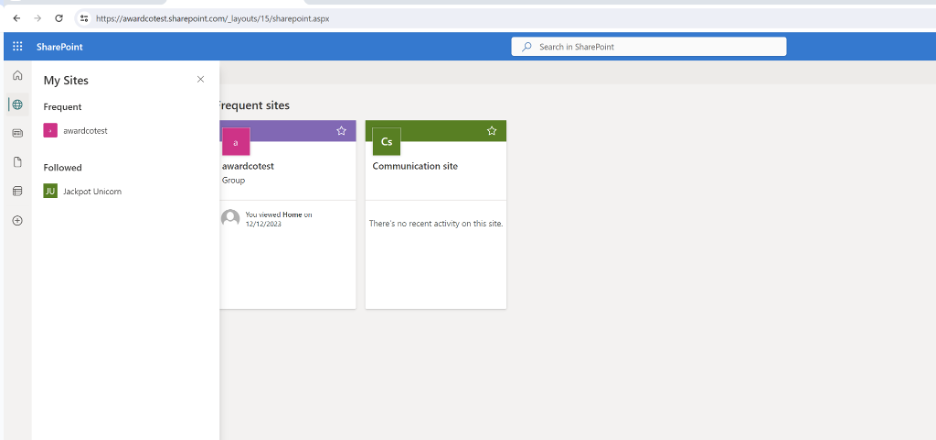Click the Create plus icon in rail

click(x=17, y=220)
